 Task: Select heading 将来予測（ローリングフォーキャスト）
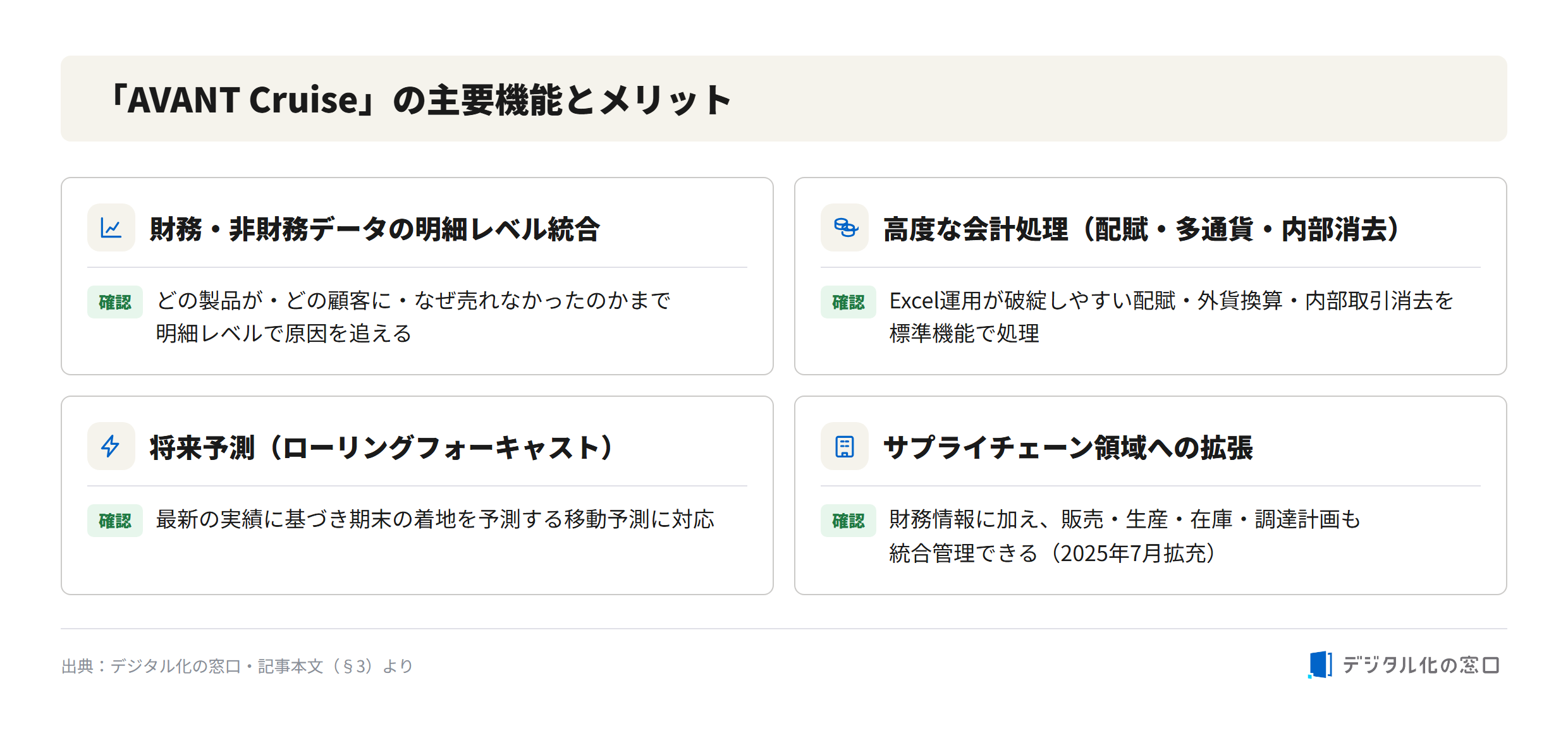coord(381,447)
